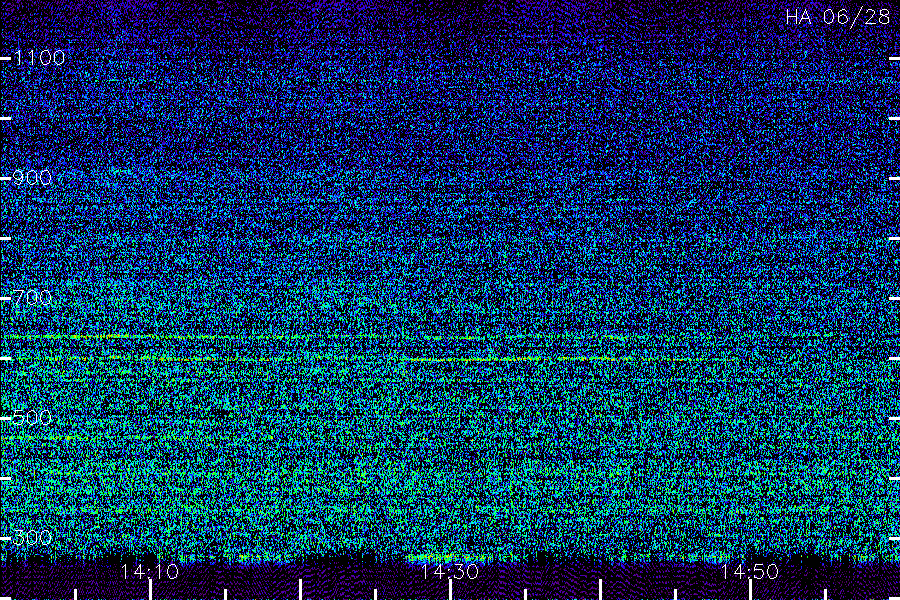The height and width of the screenshot is (600, 900).
Task: Click the 300 frequency axis label
Action: [32, 537]
